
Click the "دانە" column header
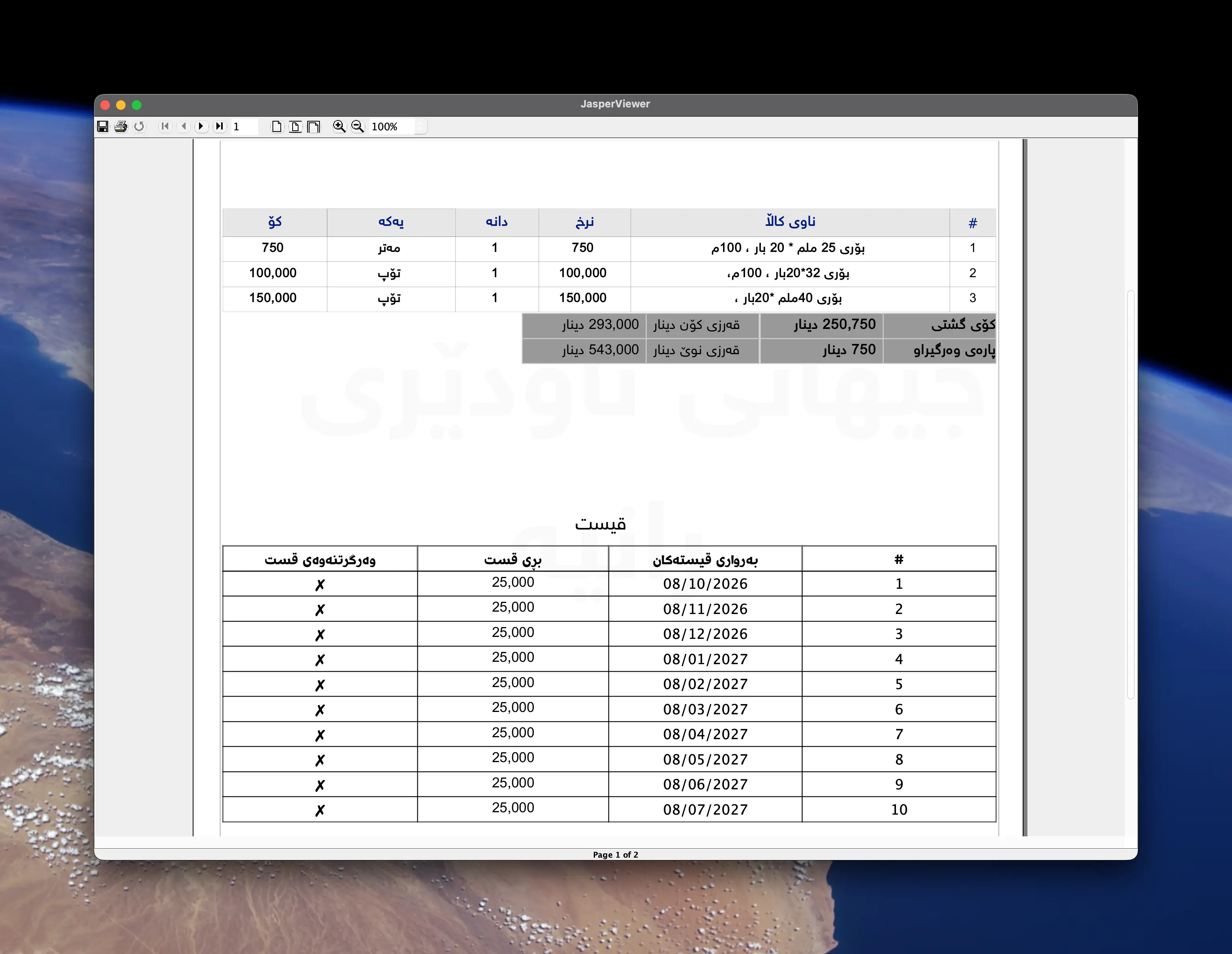tap(497, 222)
